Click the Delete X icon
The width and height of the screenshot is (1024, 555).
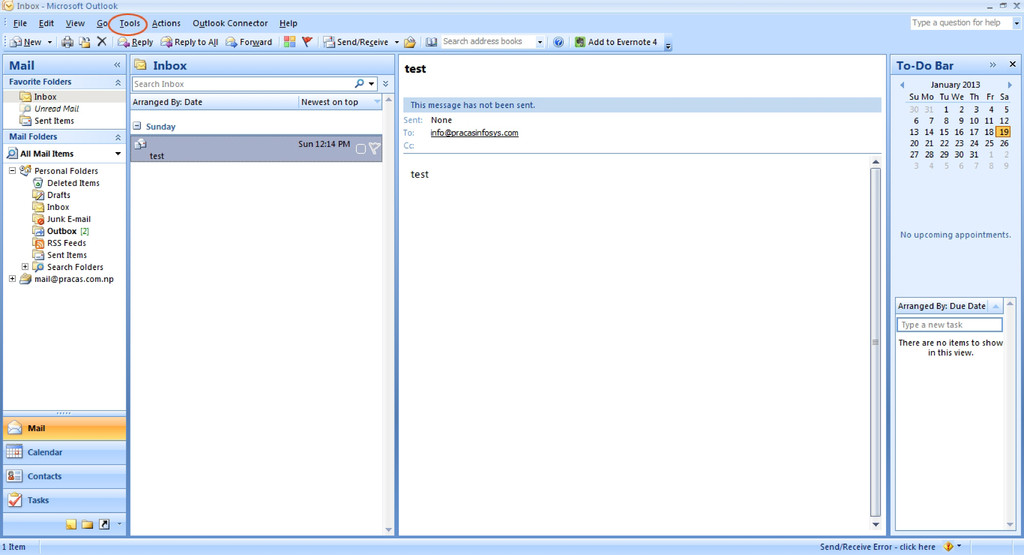click(102, 42)
